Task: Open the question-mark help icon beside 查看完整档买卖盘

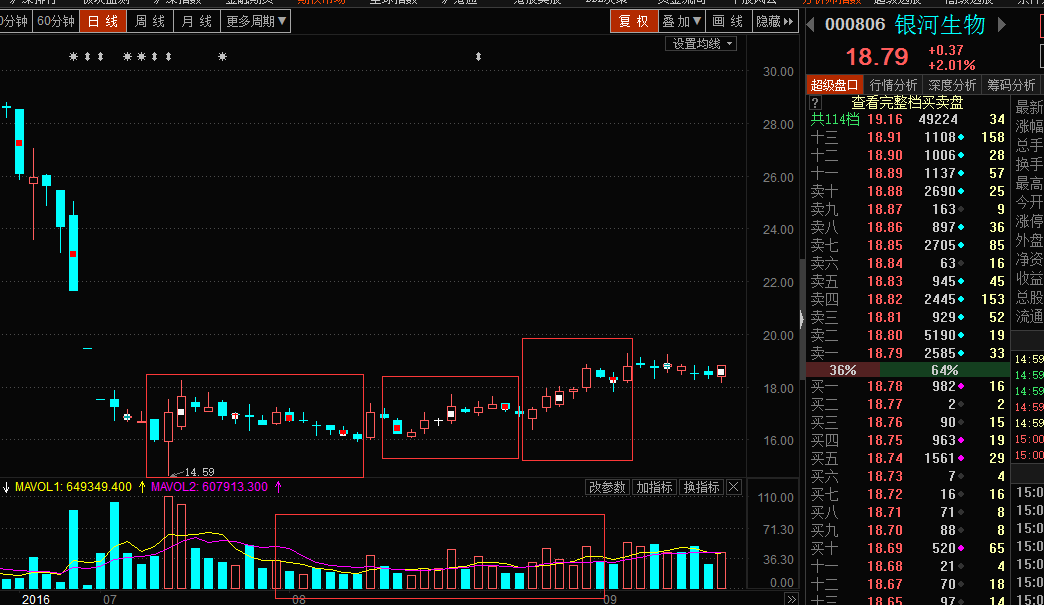Action: tap(815, 102)
